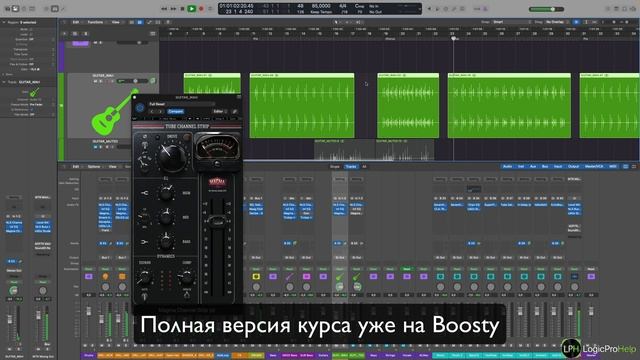The width and height of the screenshot is (640, 360).
Task: Toggle Inst channel filter in mixer
Action: pos(521,167)
